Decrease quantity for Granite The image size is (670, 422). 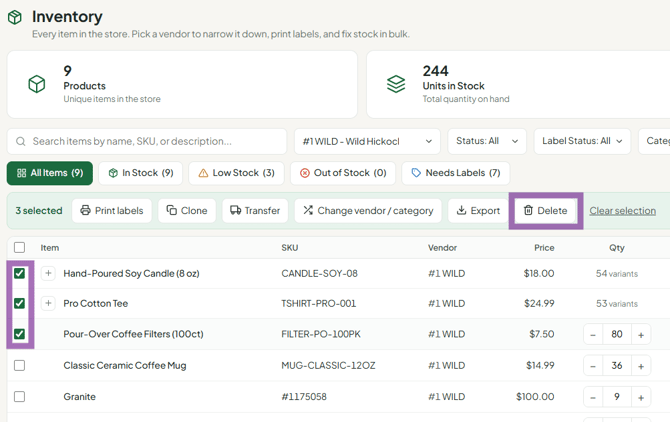click(593, 397)
